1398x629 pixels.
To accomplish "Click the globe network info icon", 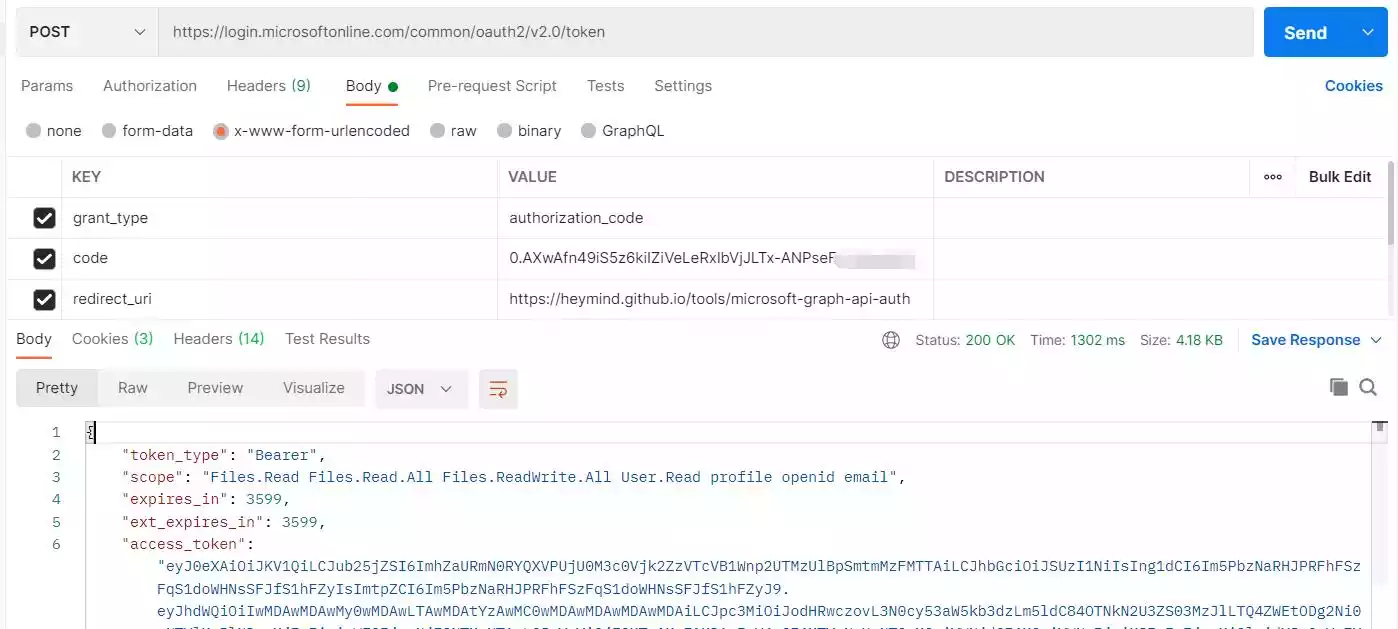I will (x=891, y=340).
